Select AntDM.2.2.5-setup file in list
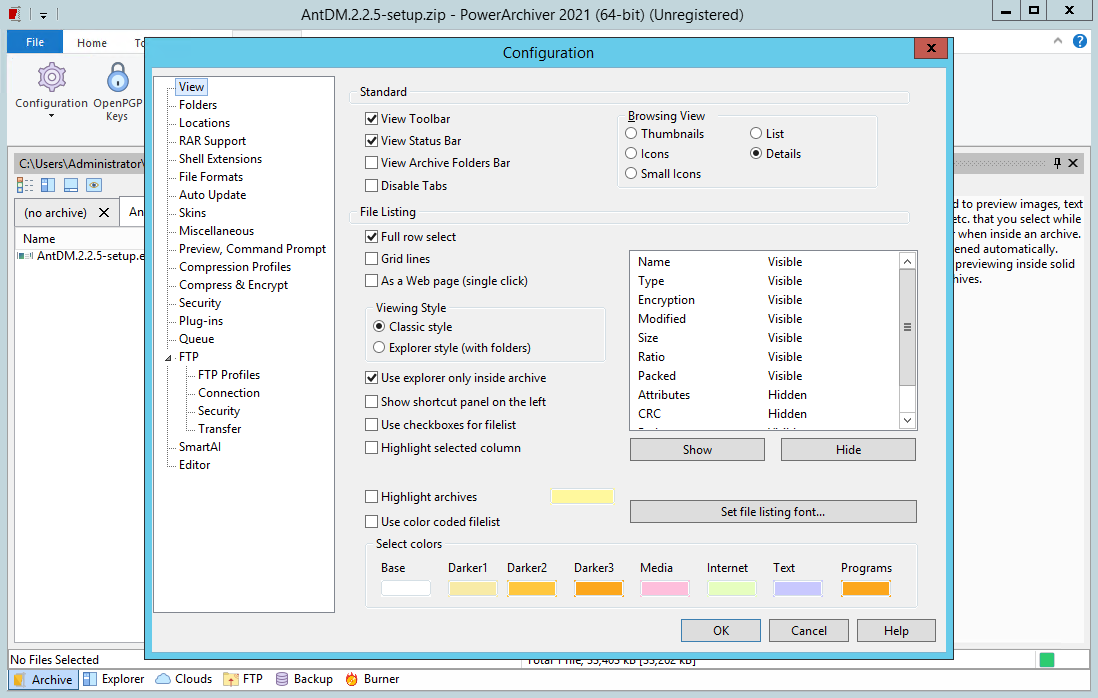The image size is (1098, 698). pos(81,256)
